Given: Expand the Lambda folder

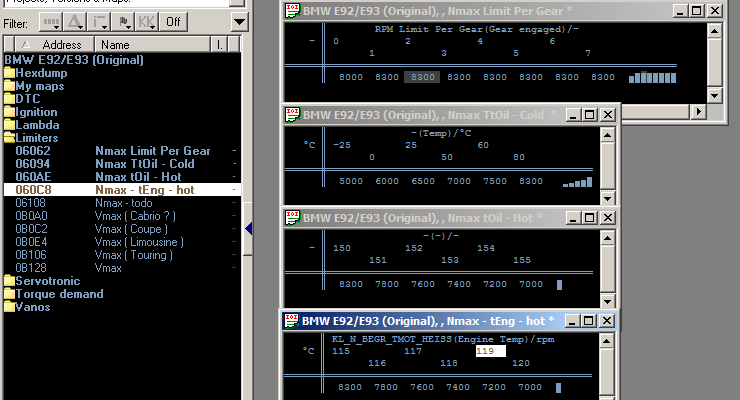Looking at the screenshot, I should [x=32, y=125].
